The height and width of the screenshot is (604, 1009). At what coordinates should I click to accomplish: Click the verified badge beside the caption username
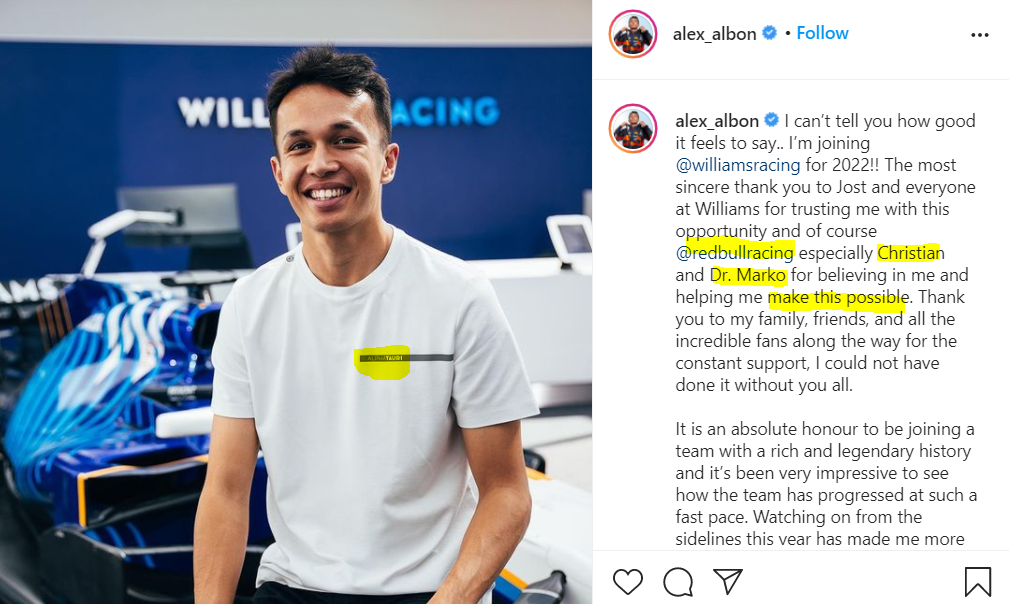coord(771,120)
